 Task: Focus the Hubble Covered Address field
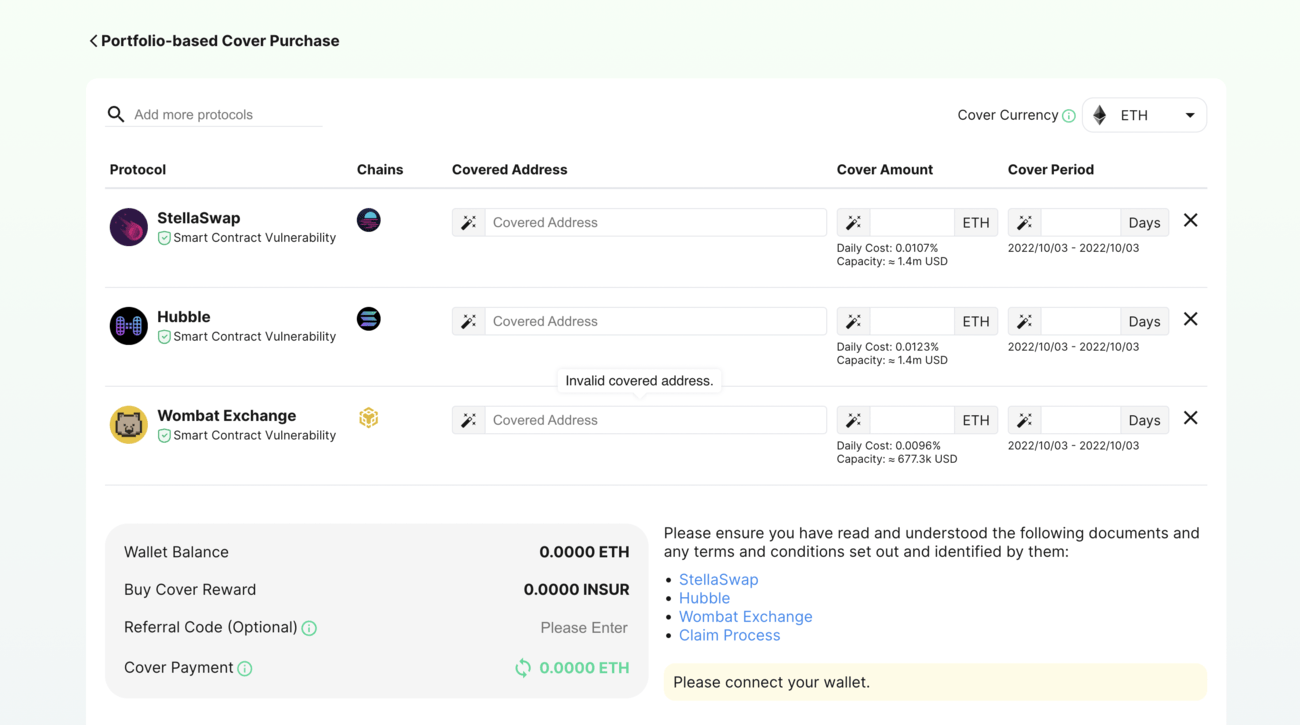656,321
